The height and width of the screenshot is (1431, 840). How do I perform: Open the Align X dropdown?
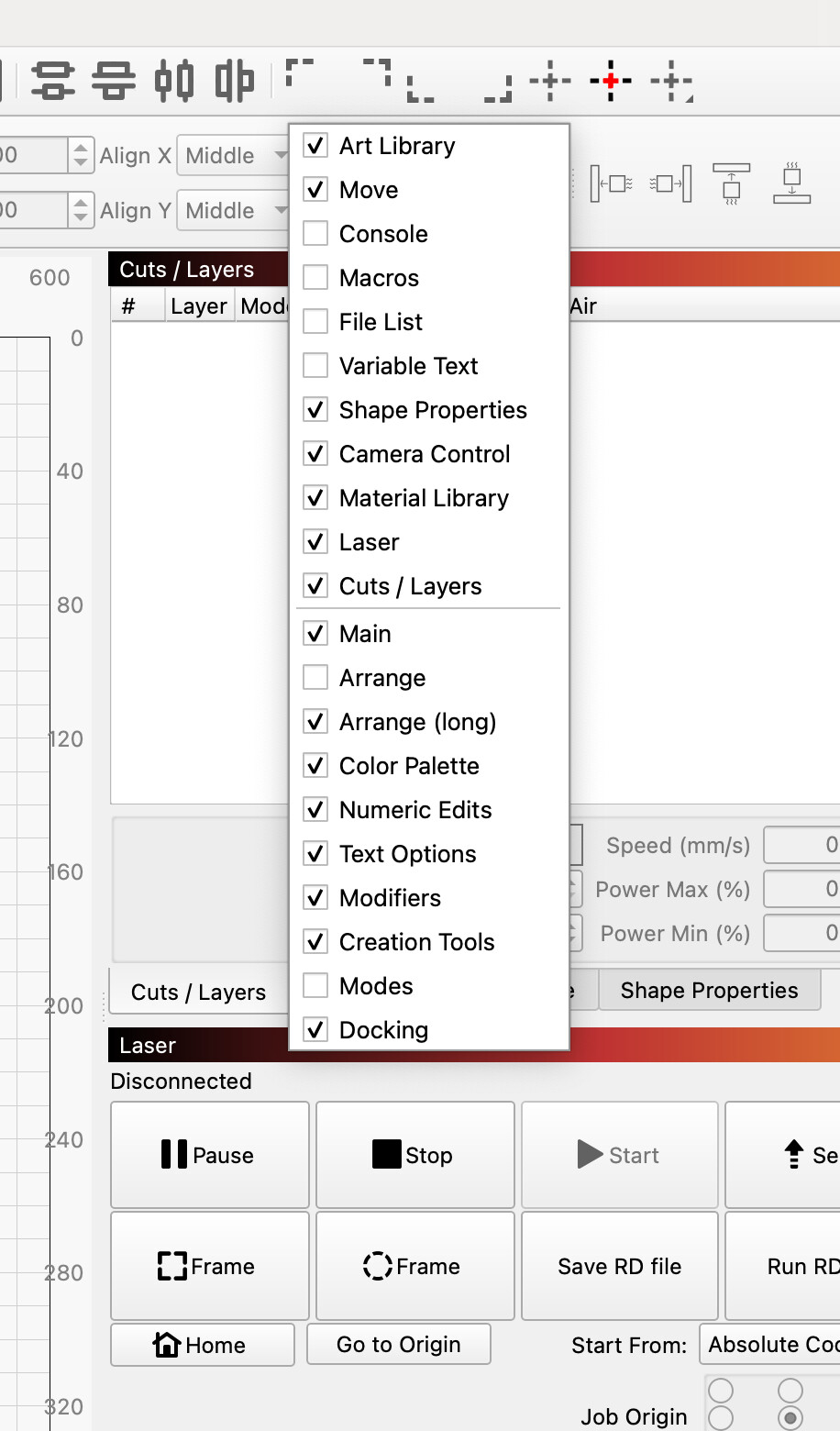(235, 156)
